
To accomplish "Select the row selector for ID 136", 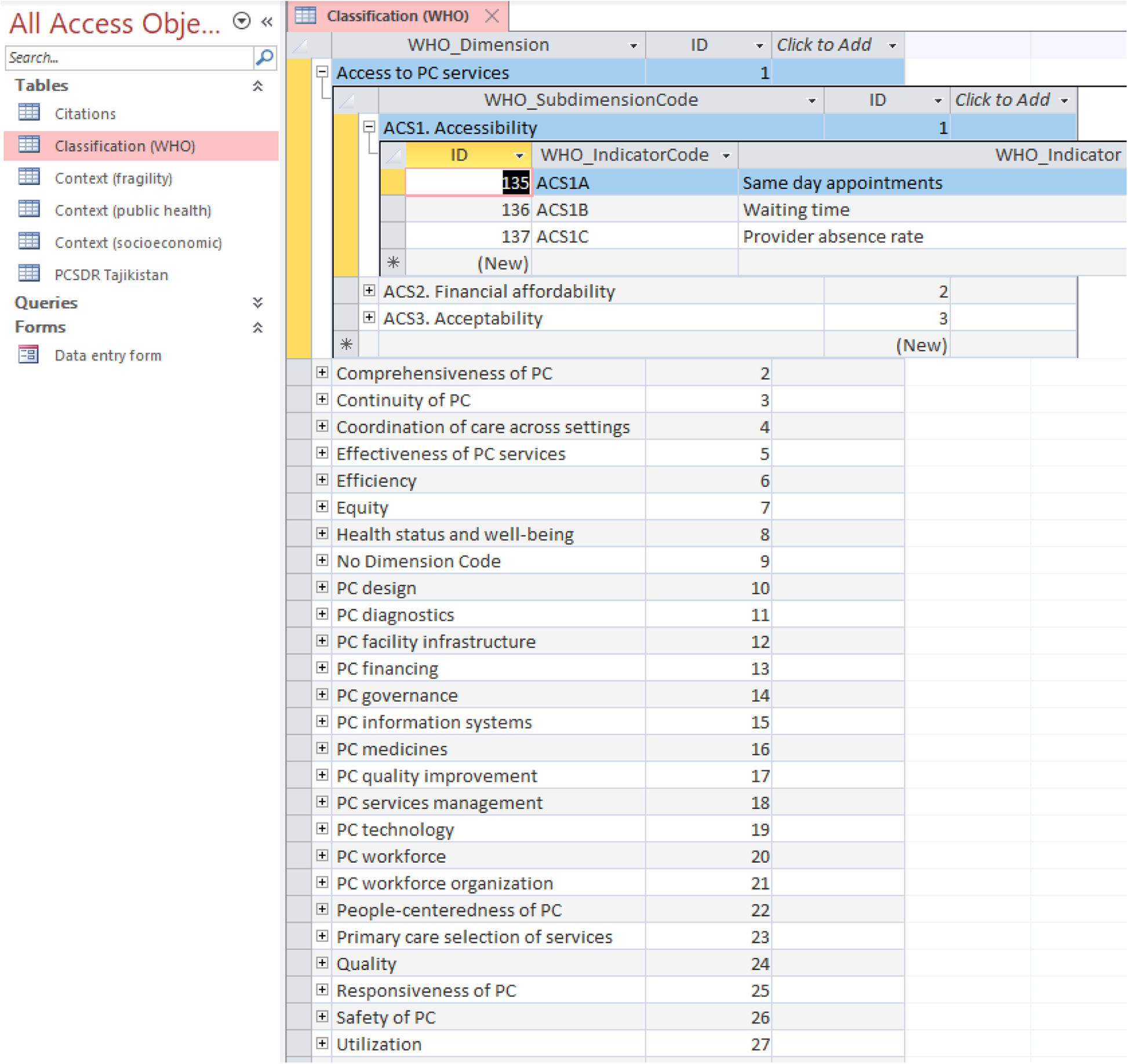I will 393,209.
